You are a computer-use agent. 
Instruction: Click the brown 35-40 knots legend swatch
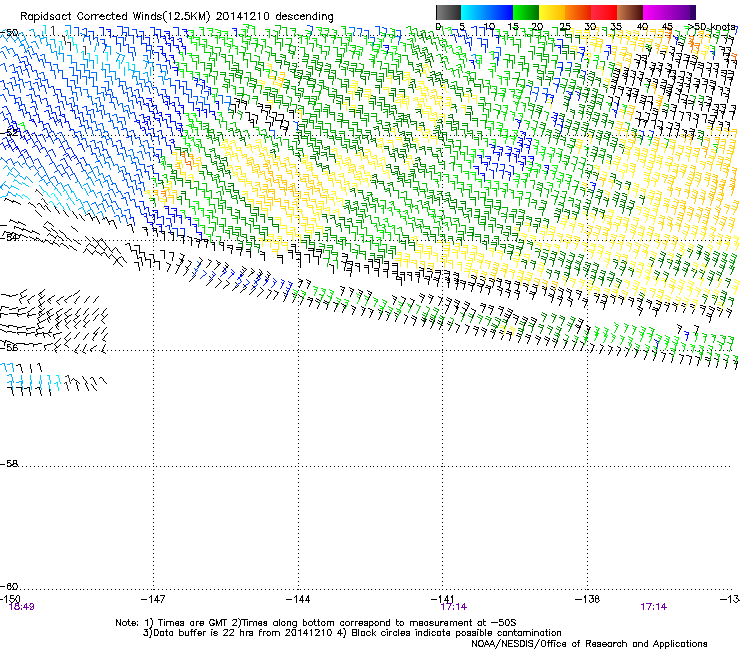click(x=630, y=12)
